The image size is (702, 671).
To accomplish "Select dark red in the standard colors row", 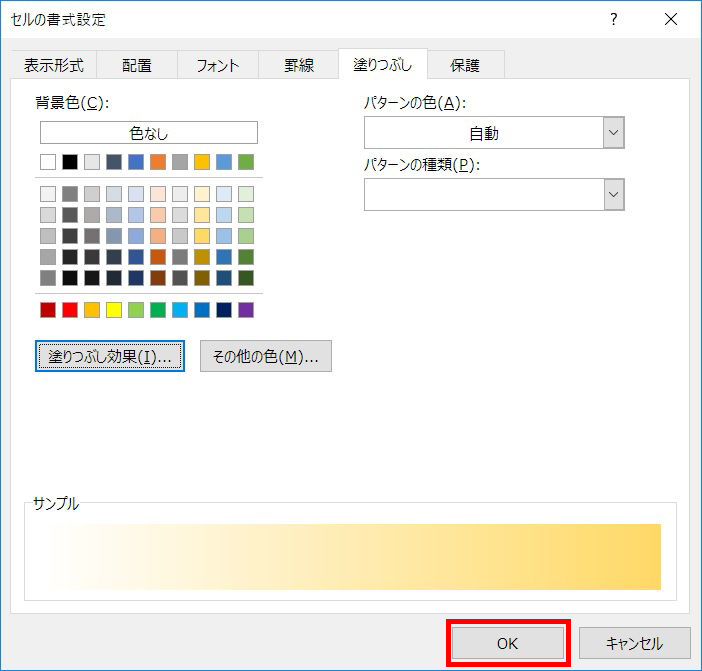I will [48, 310].
